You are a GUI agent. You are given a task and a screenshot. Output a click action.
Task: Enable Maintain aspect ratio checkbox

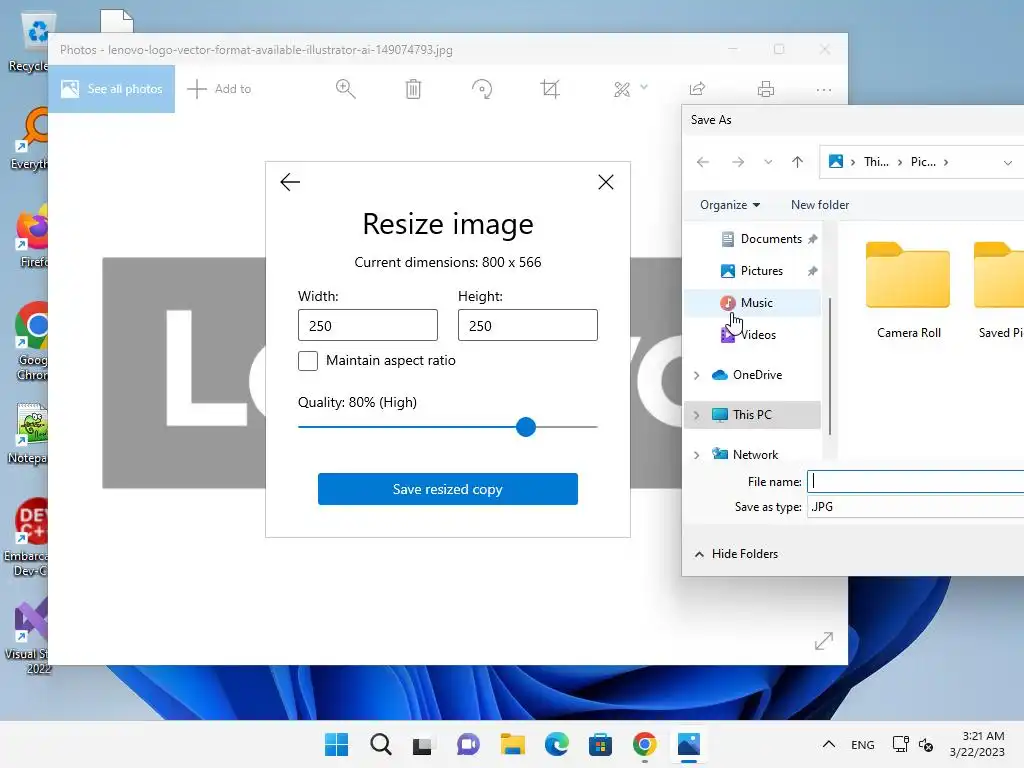(308, 360)
